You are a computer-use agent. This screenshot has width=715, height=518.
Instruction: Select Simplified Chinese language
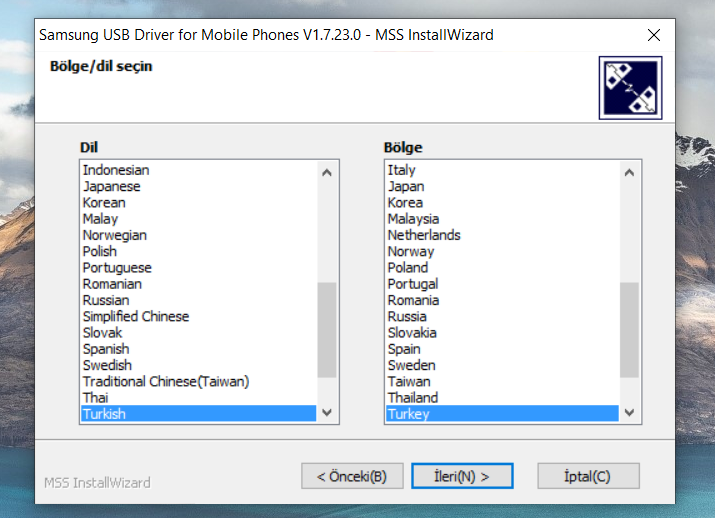(199, 316)
